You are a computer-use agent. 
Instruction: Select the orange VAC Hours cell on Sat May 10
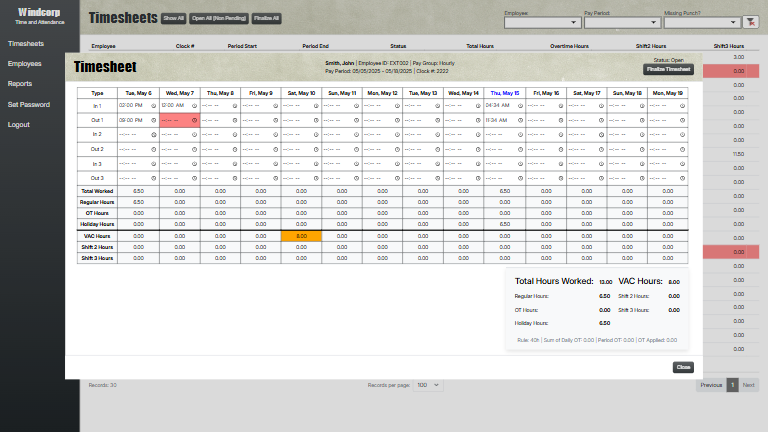coord(301,236)
